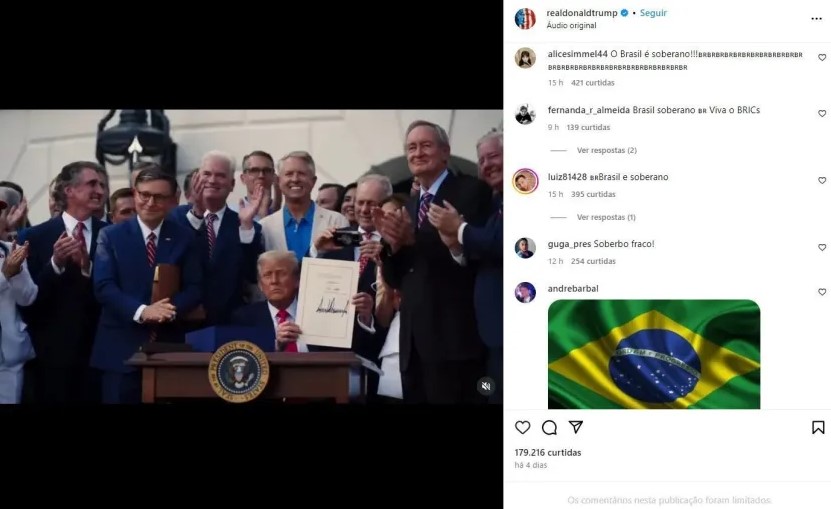Expand Ver respostas (2) under fernanda_r_almeida
The image size is (831, 509).
point(607,151)
